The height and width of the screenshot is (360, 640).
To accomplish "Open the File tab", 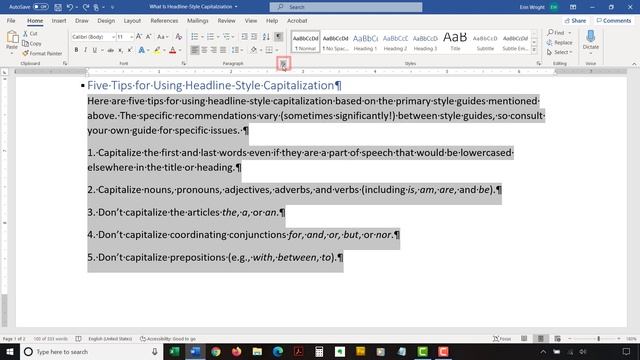I will pyautogui.click(x=11, y=21).
